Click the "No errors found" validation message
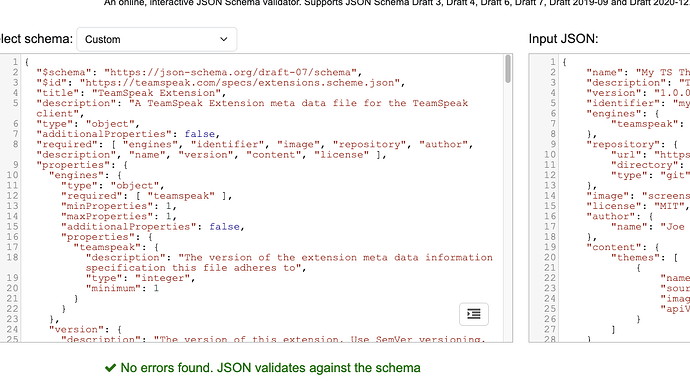The image size is (690, 385). point(271,368)
